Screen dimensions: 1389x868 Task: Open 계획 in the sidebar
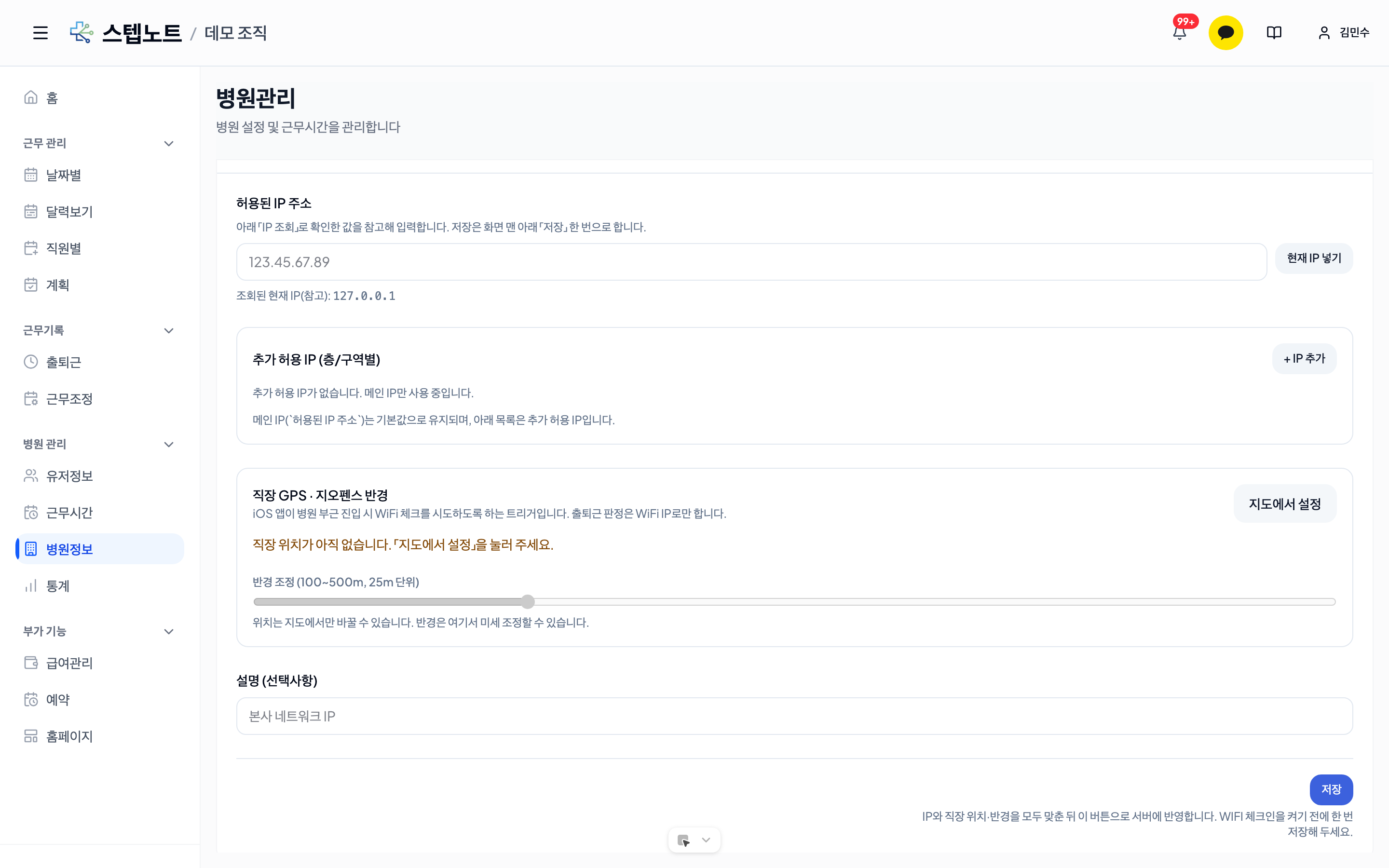coord(100,285)
